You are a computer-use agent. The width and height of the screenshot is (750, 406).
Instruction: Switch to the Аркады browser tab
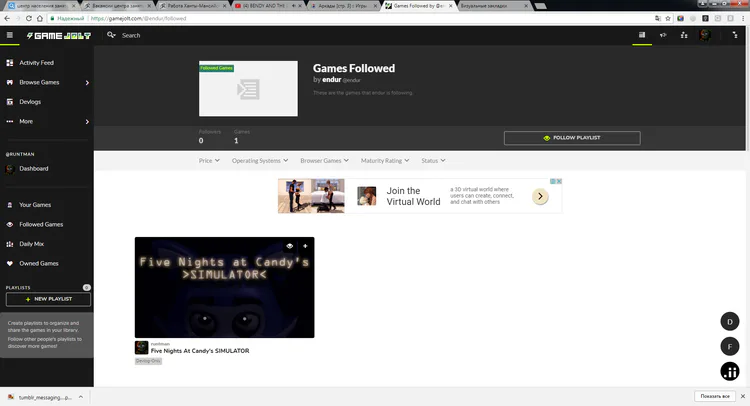tap(342, 6)
